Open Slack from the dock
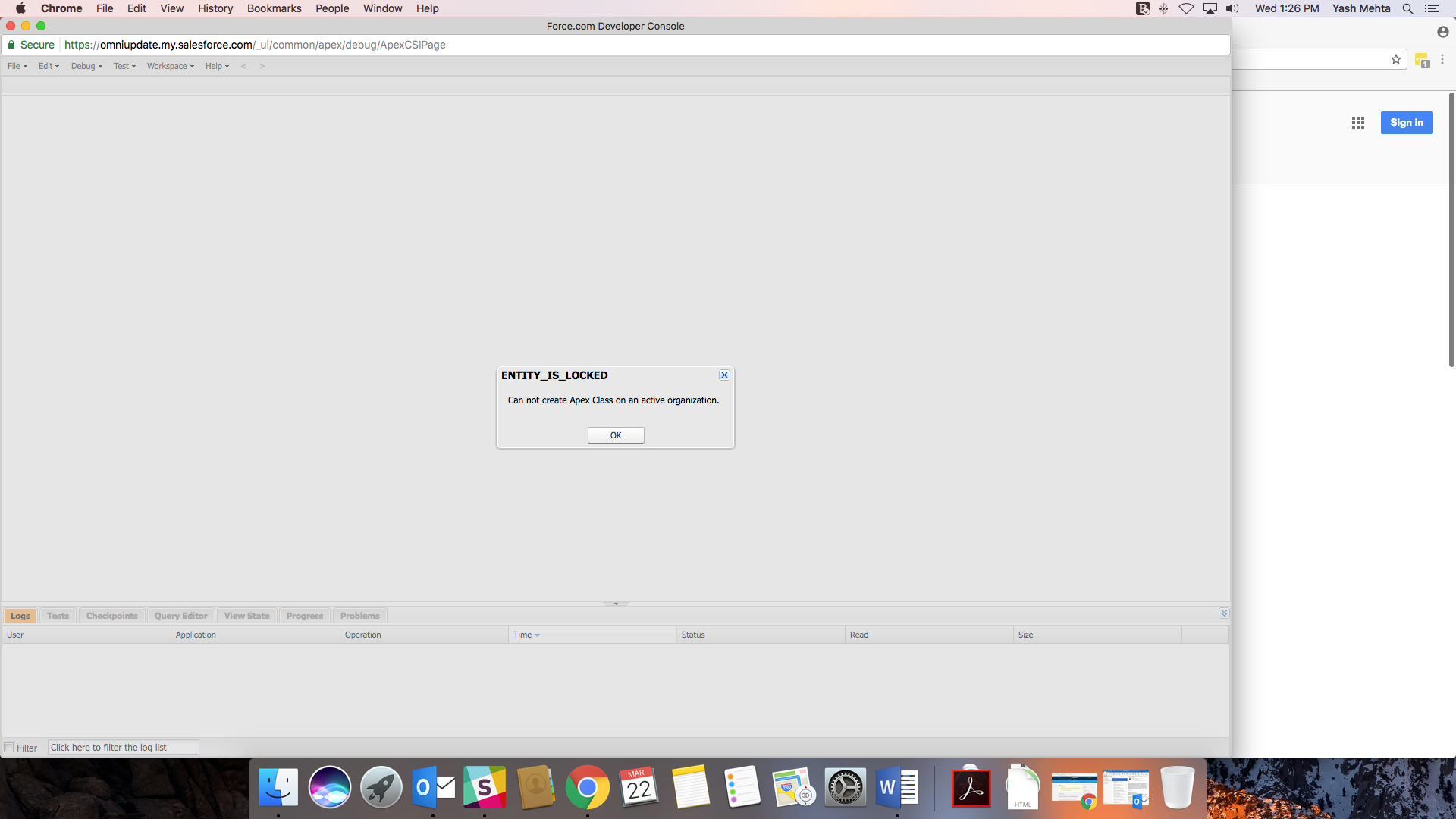The width and height of the screenshot is (1456, 819). coord(485,788)
